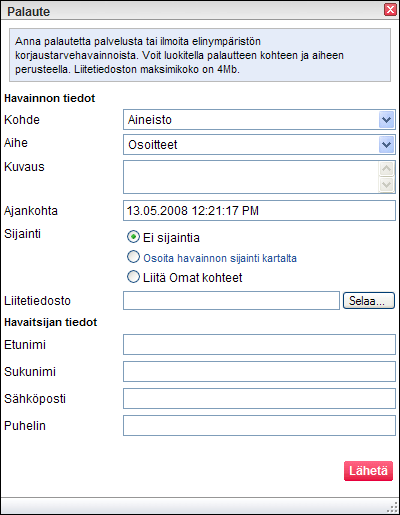Select the Ei sijaintia radio button
Image resolution: width=400 pixels, height=515 pixels.
[x=133, y=237]
